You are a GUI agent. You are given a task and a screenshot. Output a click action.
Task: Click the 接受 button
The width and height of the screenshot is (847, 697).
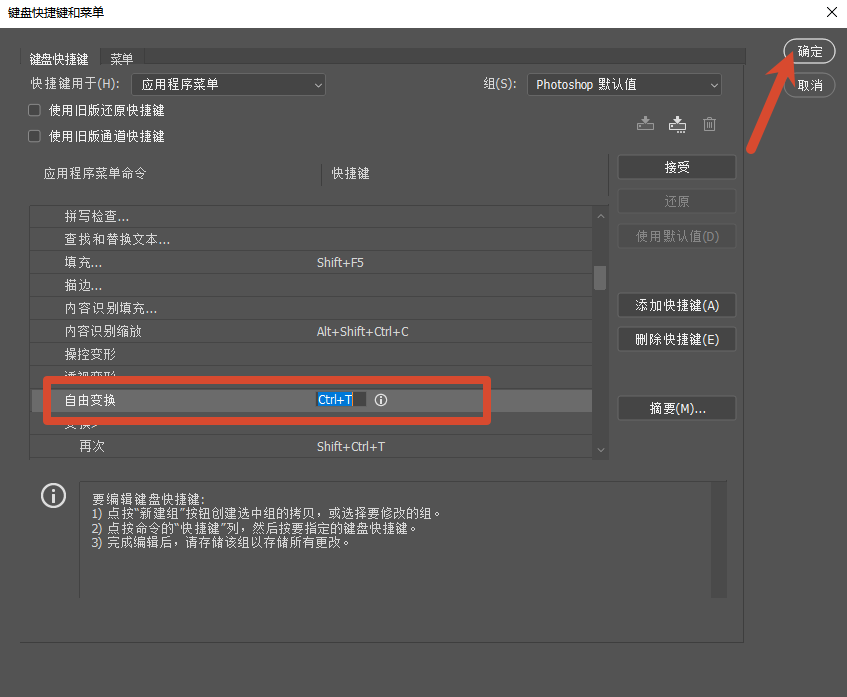677,167
